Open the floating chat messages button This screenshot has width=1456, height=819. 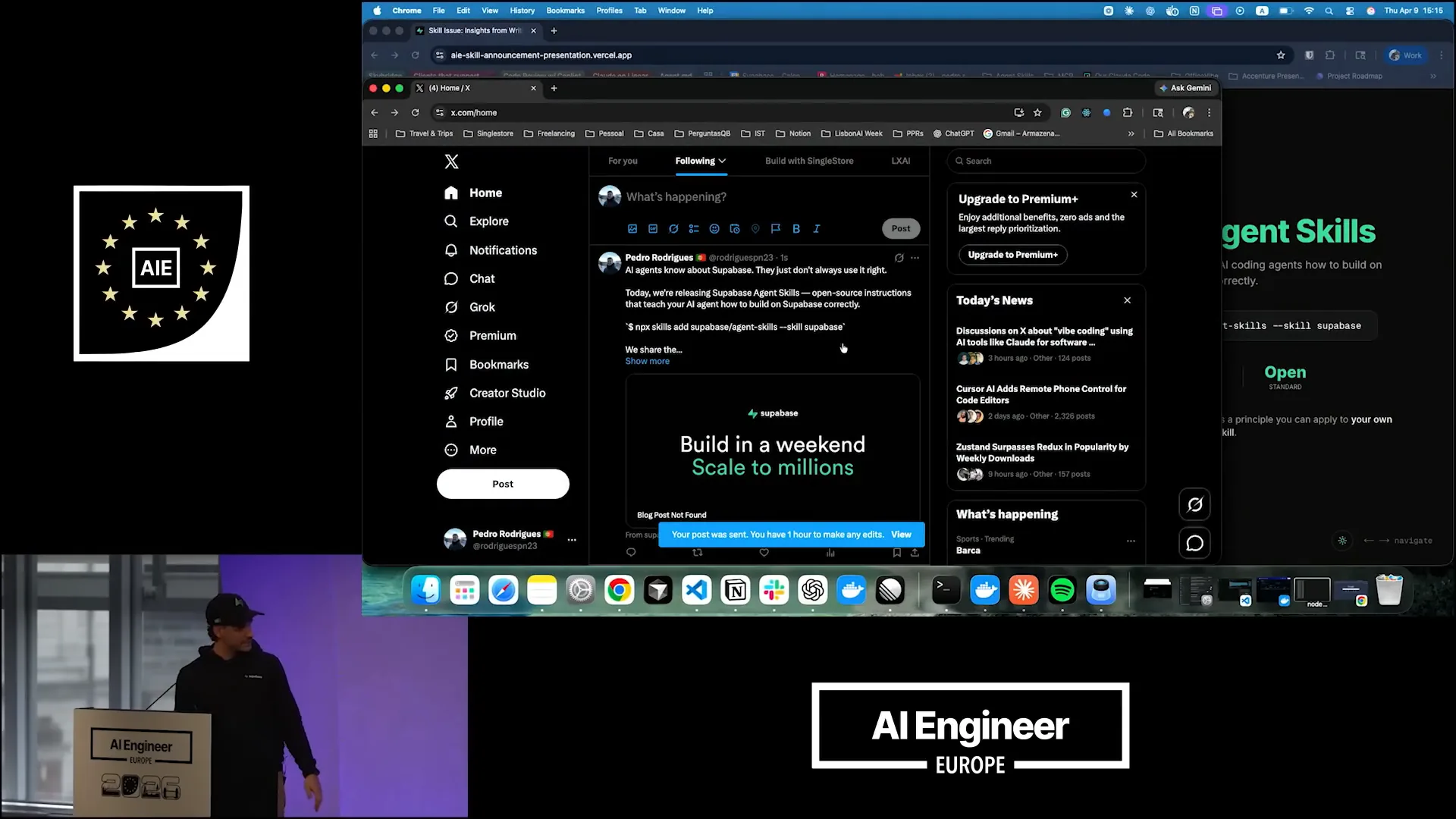pos(1195,543)
